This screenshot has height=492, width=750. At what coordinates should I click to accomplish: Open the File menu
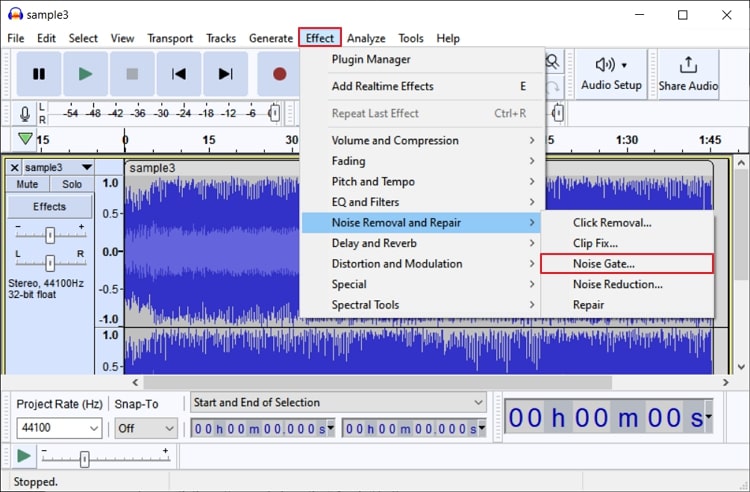(16, 38)
